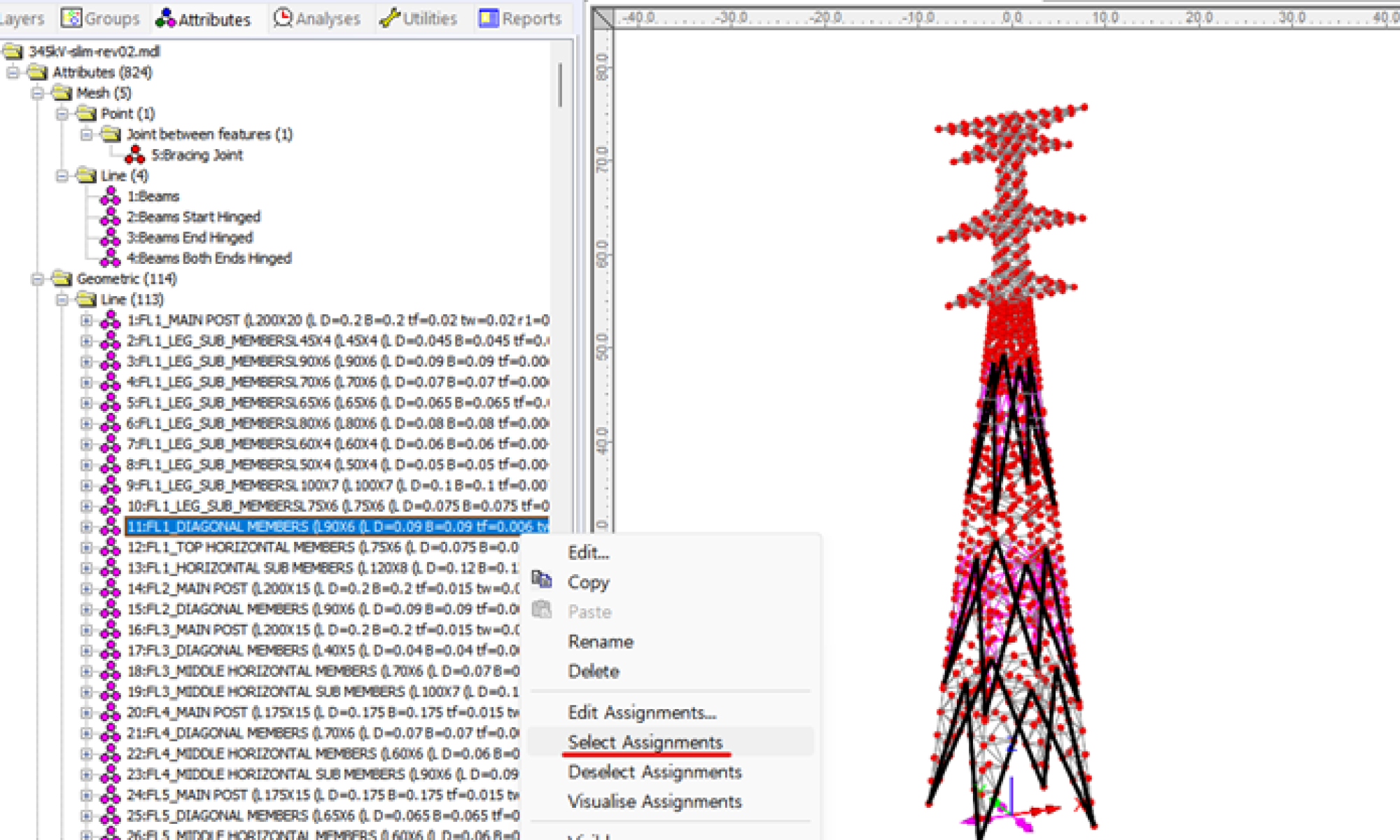Click the Geometric folder icon
The width and height of the screenshot is (1400, 840).
tap(62, 279)
